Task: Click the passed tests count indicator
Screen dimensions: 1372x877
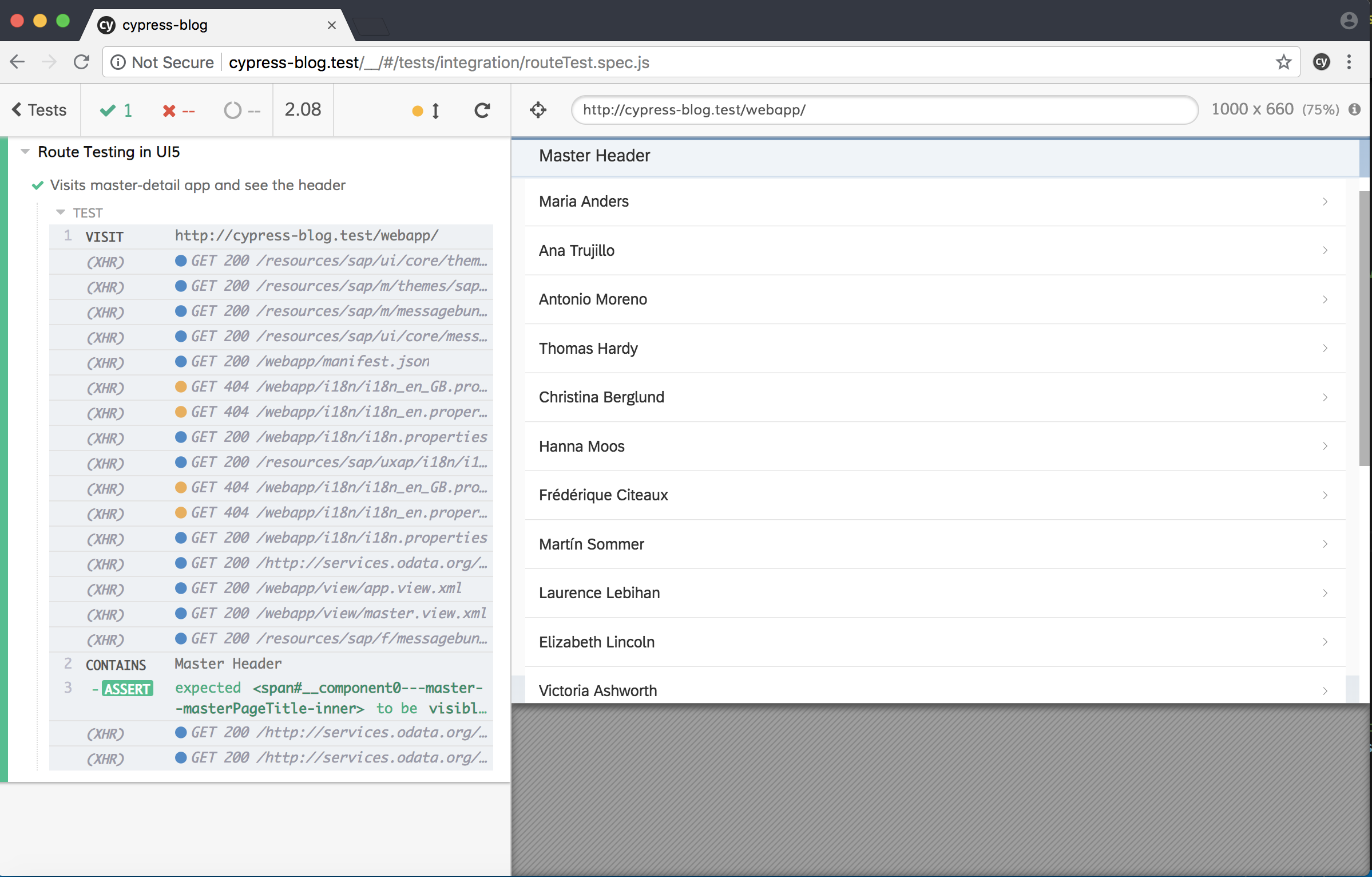Action: coord(117,110)
